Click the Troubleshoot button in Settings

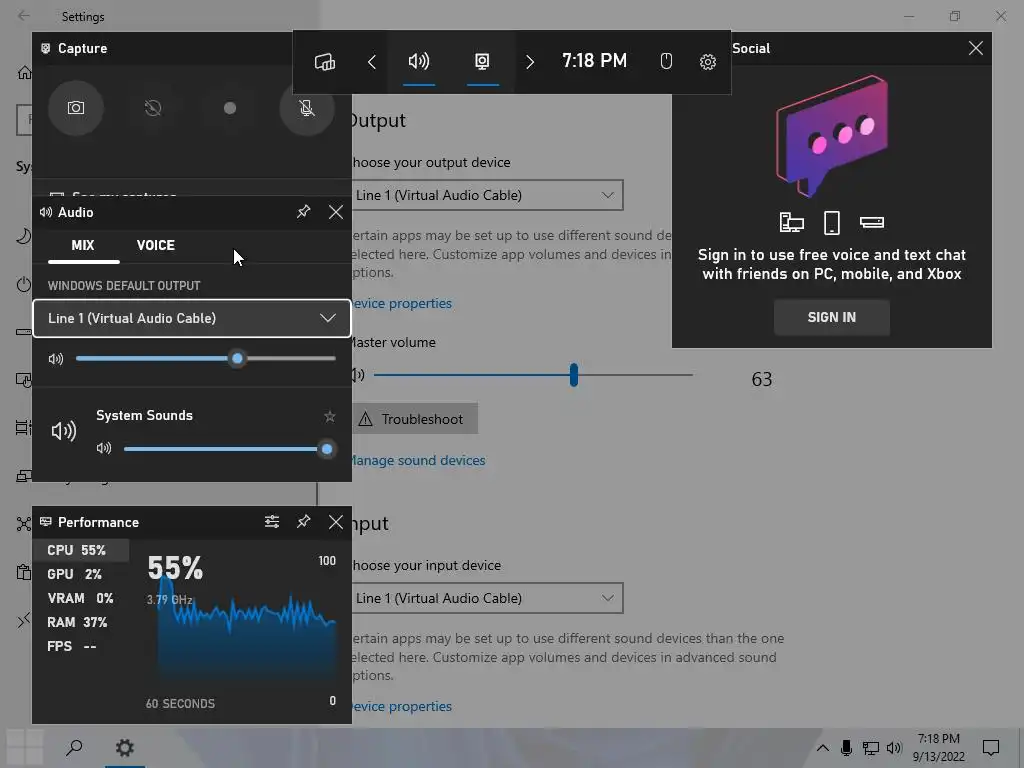coord(415,419)
